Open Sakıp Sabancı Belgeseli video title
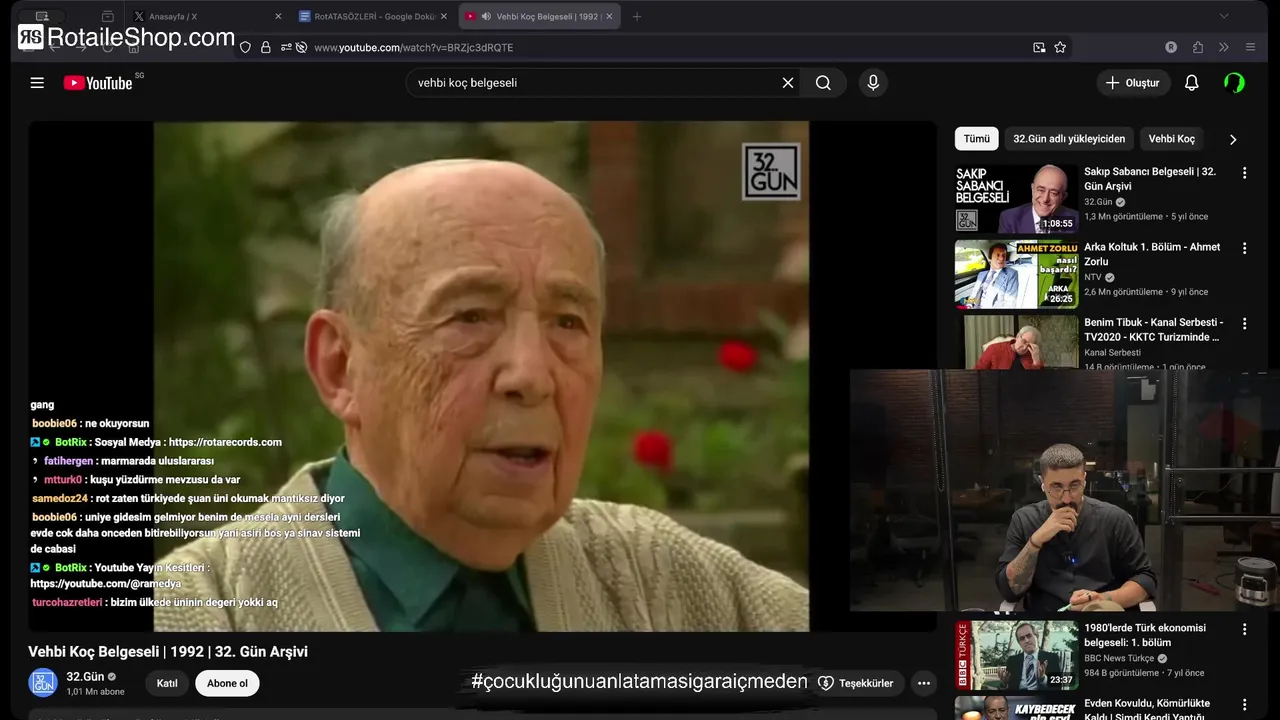Image resolution: width=1280 pixels, height=720 pixels. coord(1150,179)
